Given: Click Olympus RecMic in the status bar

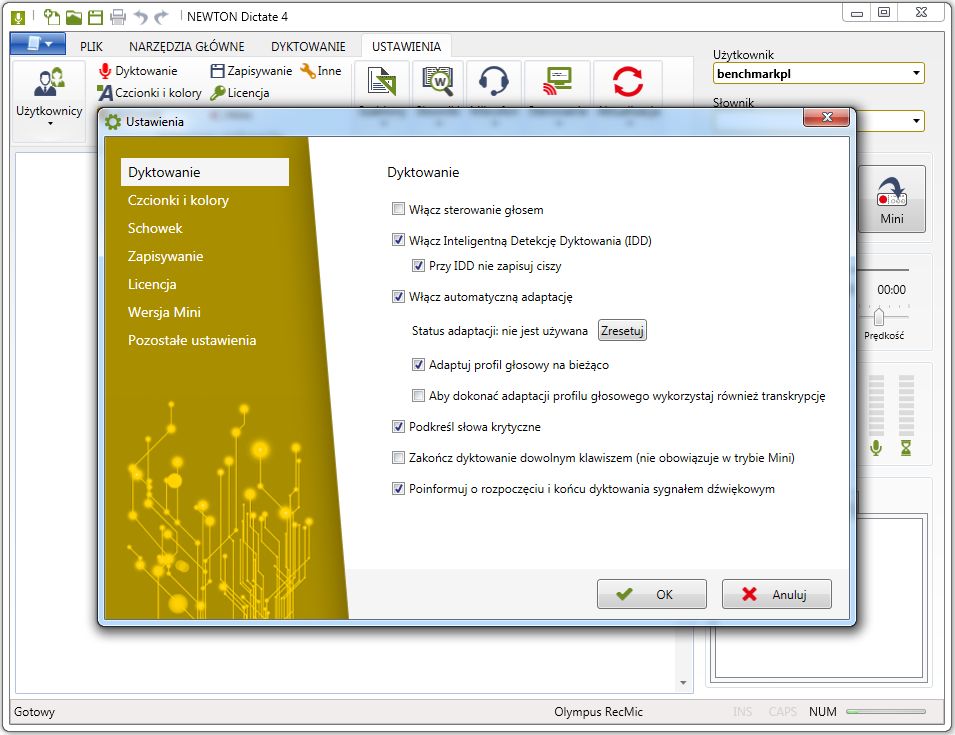Looking at the screenshot, I should tap(598, 712).
